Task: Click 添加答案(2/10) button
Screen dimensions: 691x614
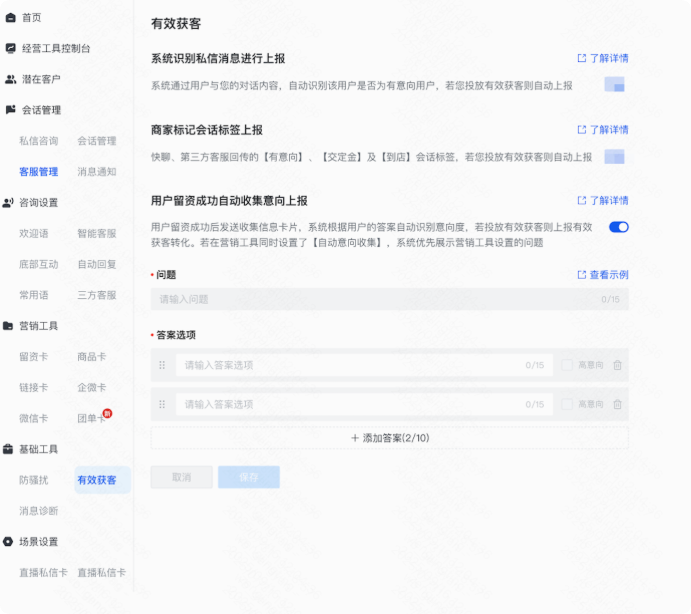Action: click(x=390, y=438)
